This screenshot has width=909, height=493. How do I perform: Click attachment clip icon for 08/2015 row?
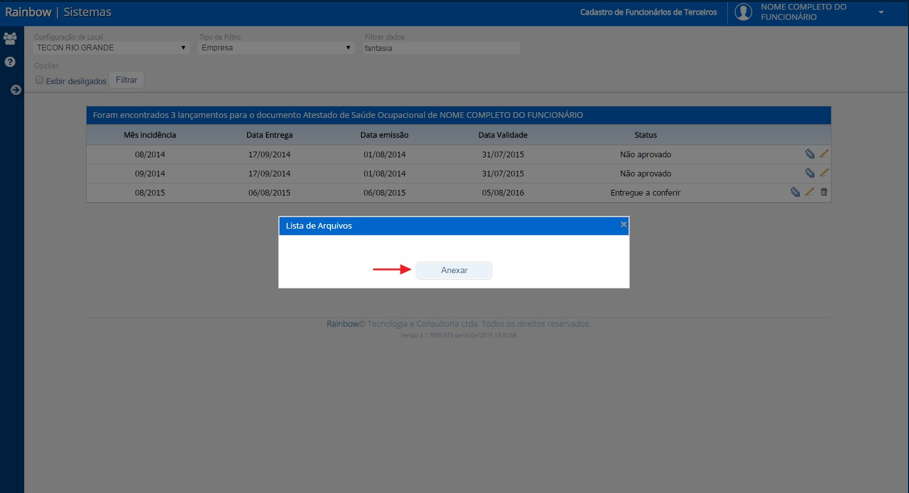click(795, 192)
